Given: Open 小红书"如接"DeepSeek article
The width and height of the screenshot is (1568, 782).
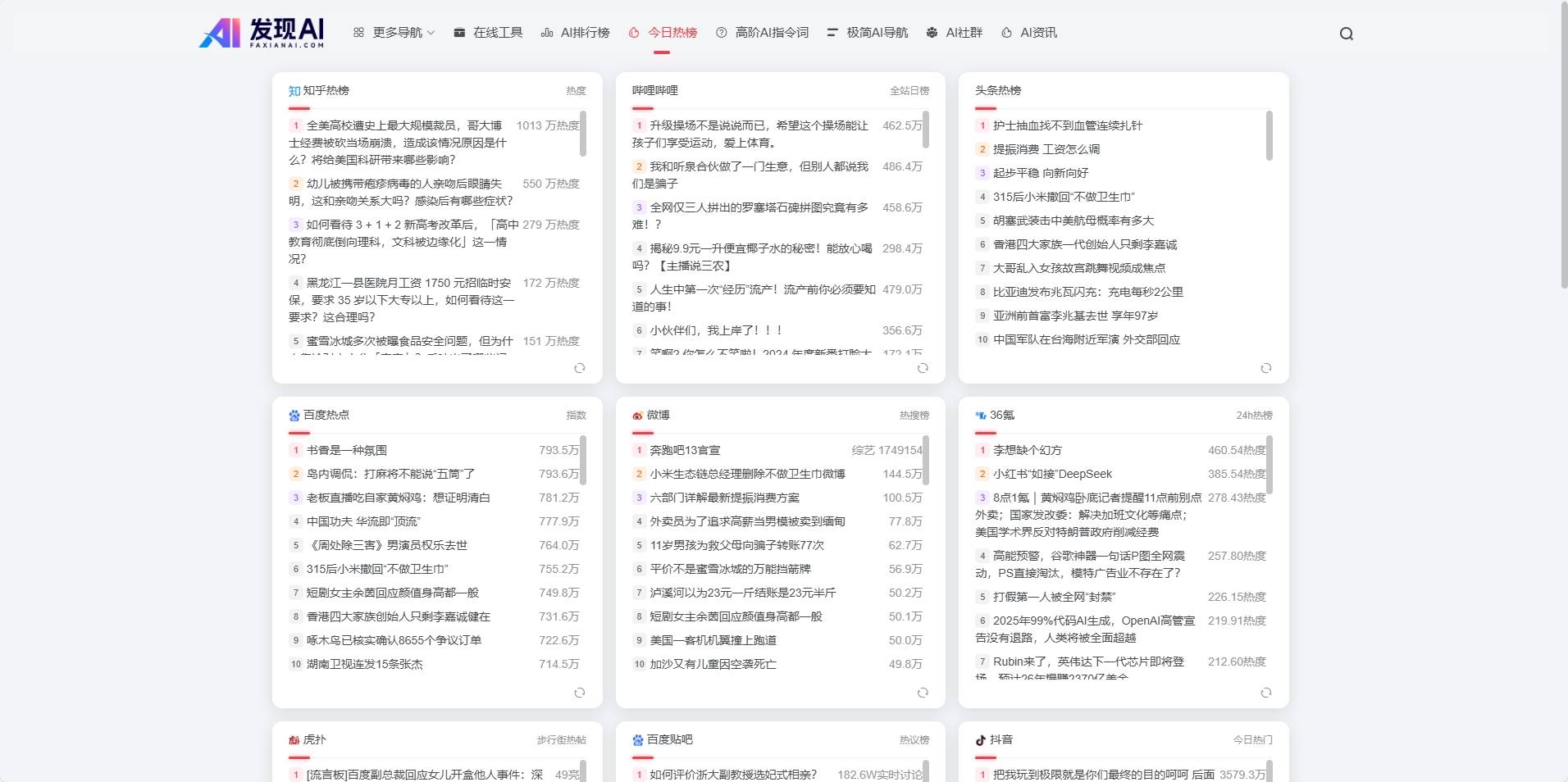Looking at the screenshot, I should [x=1053, y=474].
